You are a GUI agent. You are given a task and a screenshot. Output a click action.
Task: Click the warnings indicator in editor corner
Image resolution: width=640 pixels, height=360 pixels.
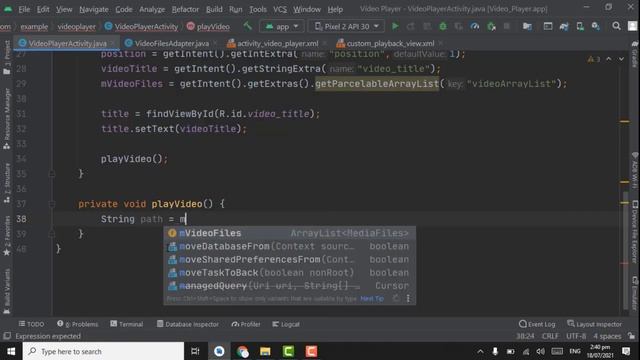593,60
